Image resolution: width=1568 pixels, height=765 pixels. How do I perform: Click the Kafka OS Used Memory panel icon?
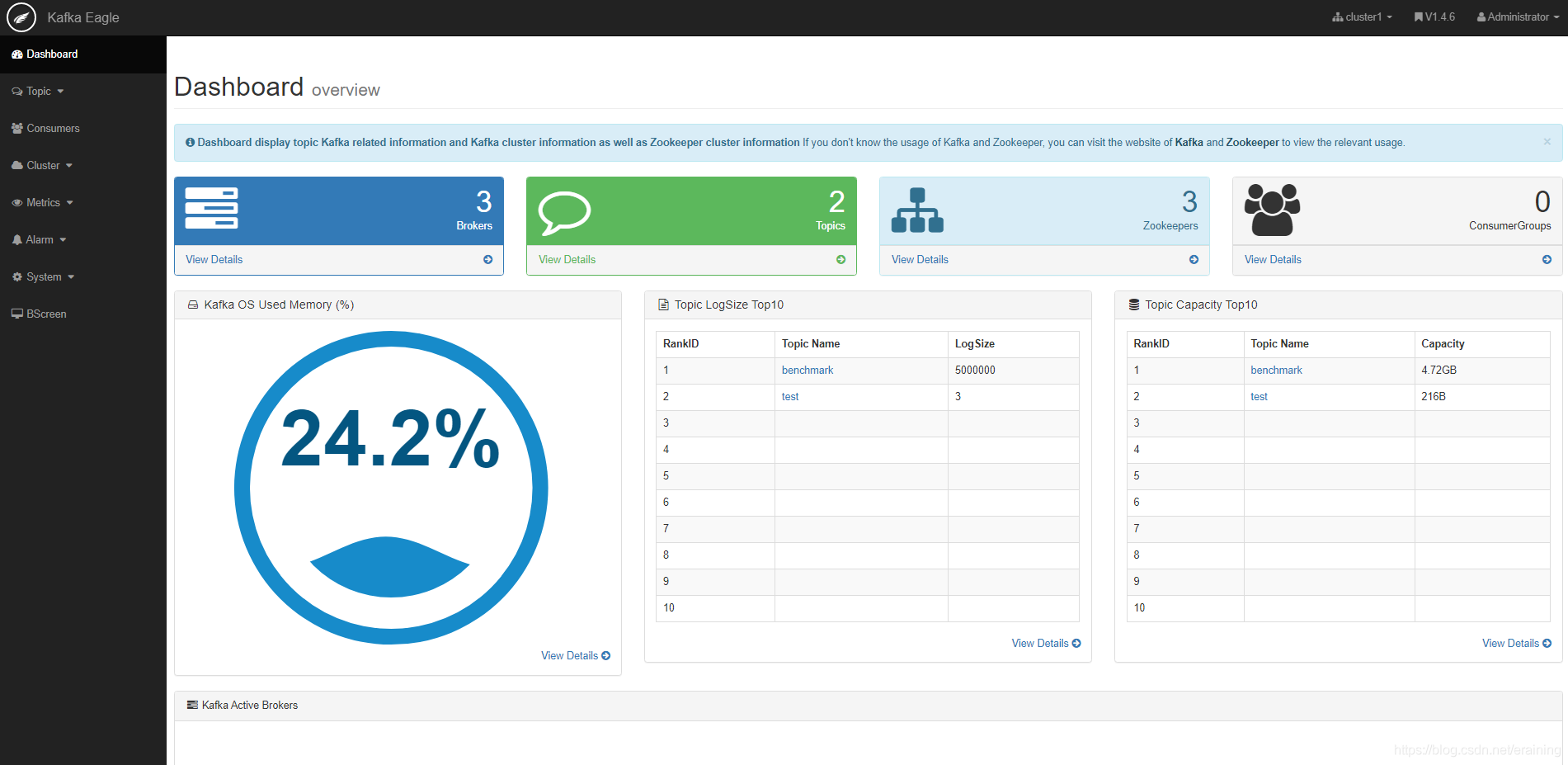click(x=193, y=305)
